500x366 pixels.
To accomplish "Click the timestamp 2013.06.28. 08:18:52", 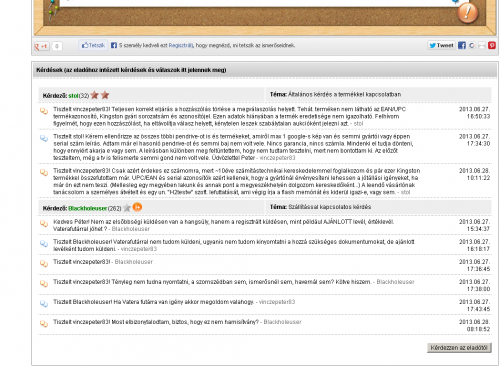I will (474, 325).
